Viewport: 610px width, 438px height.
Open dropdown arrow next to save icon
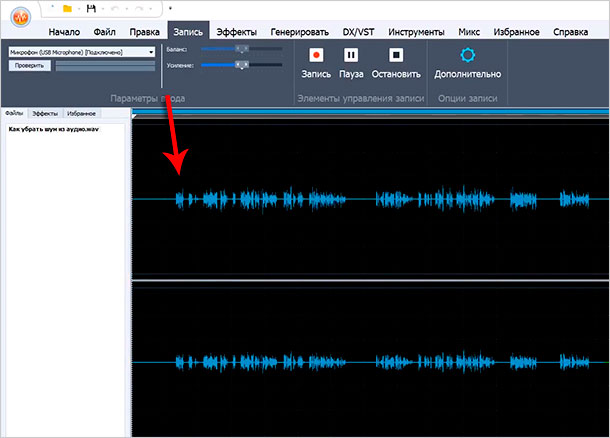click(103, 9)
